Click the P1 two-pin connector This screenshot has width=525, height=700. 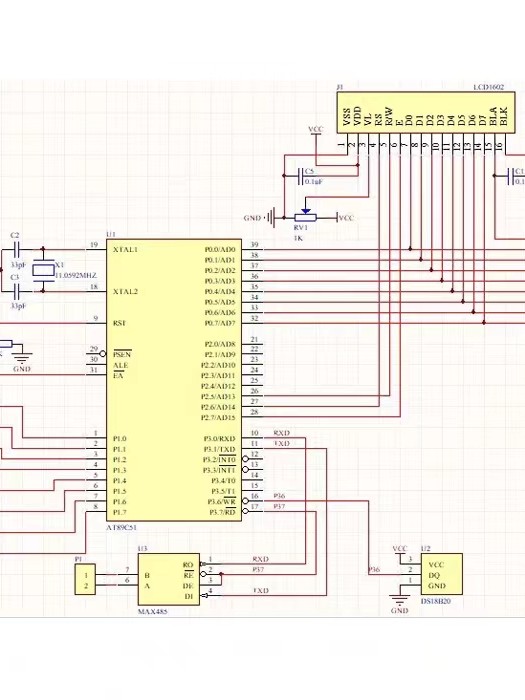point(87,579)
